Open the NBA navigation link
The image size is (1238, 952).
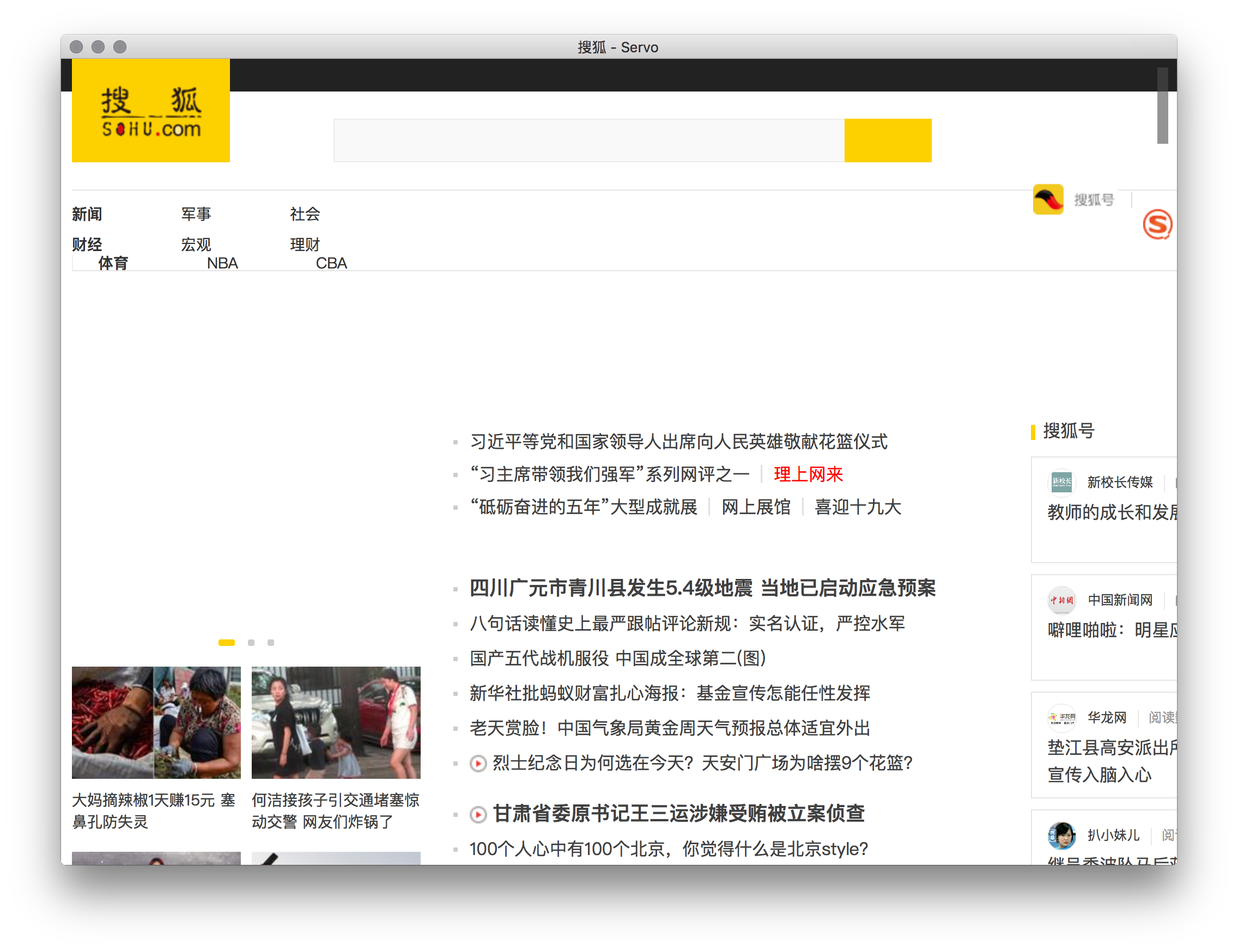pos(222,264)
